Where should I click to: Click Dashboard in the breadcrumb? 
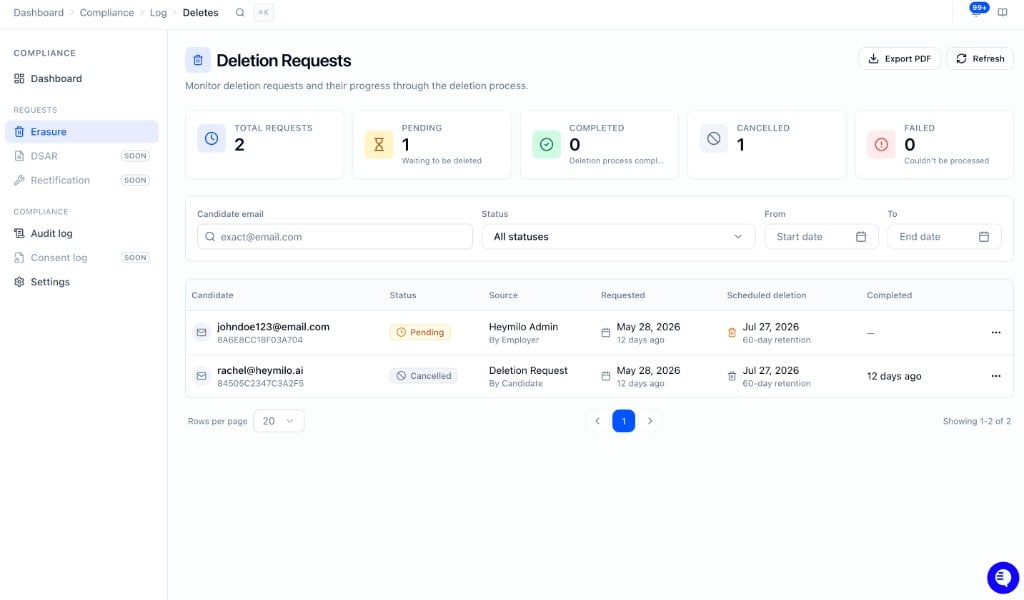click(39, 12)
